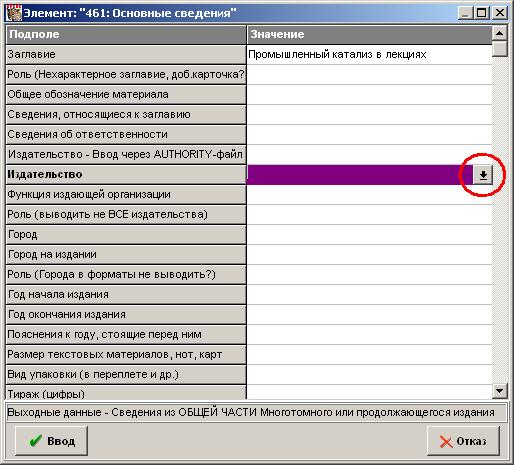The image size is (514, 465).
Task: Click the scrollbar down arrow
Action: 499,391
